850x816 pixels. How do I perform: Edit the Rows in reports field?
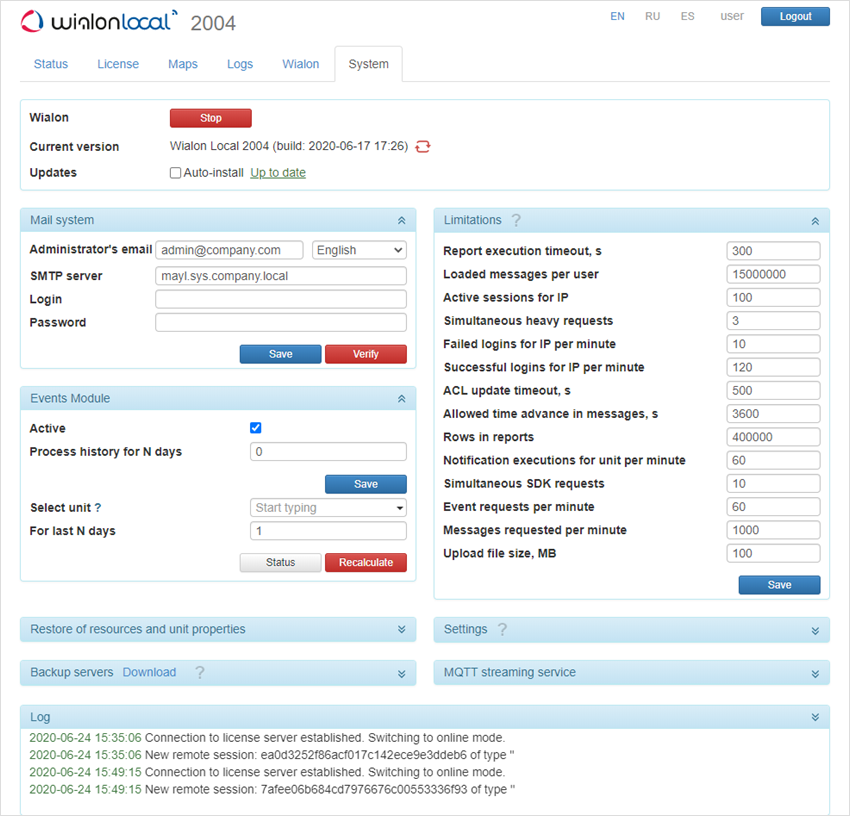(774, 437)
